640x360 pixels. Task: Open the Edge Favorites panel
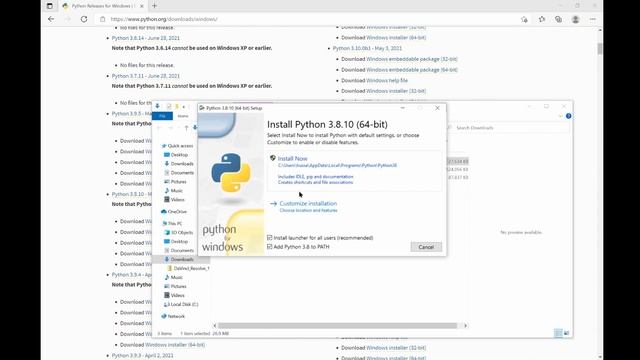(542, 19)
